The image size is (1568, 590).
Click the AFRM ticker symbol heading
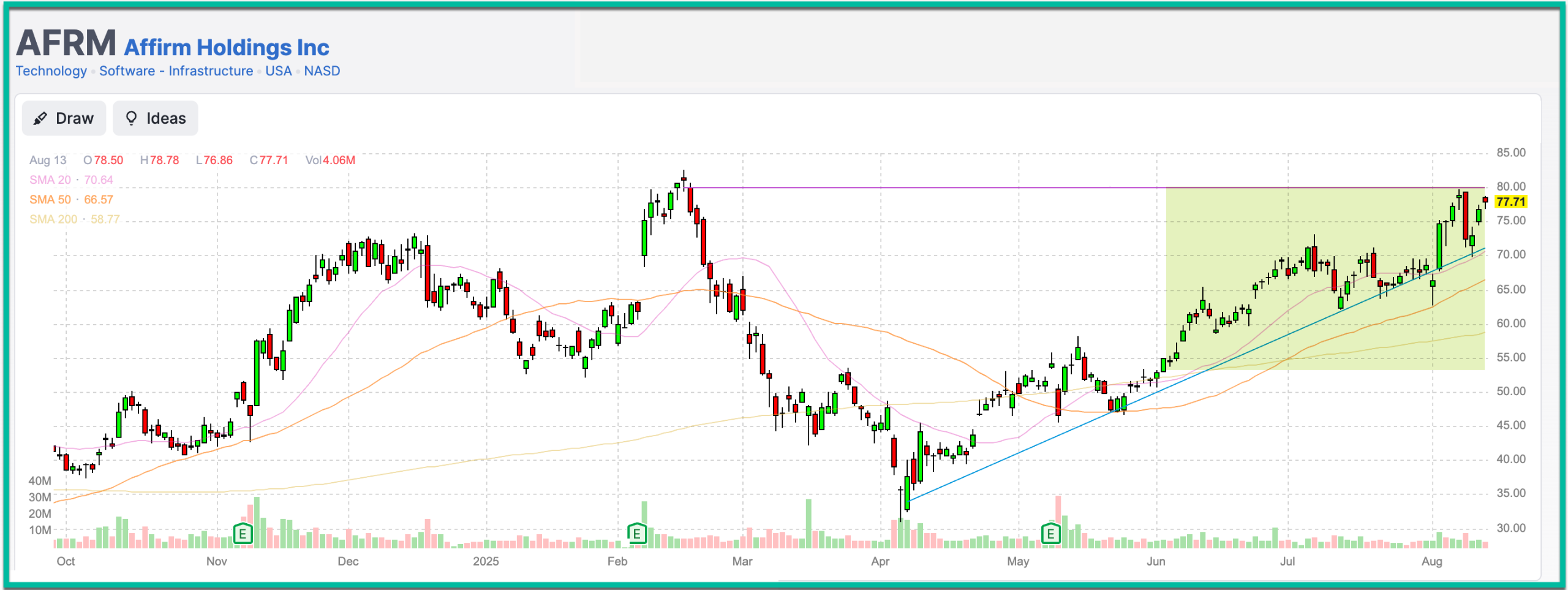point(66,43)
